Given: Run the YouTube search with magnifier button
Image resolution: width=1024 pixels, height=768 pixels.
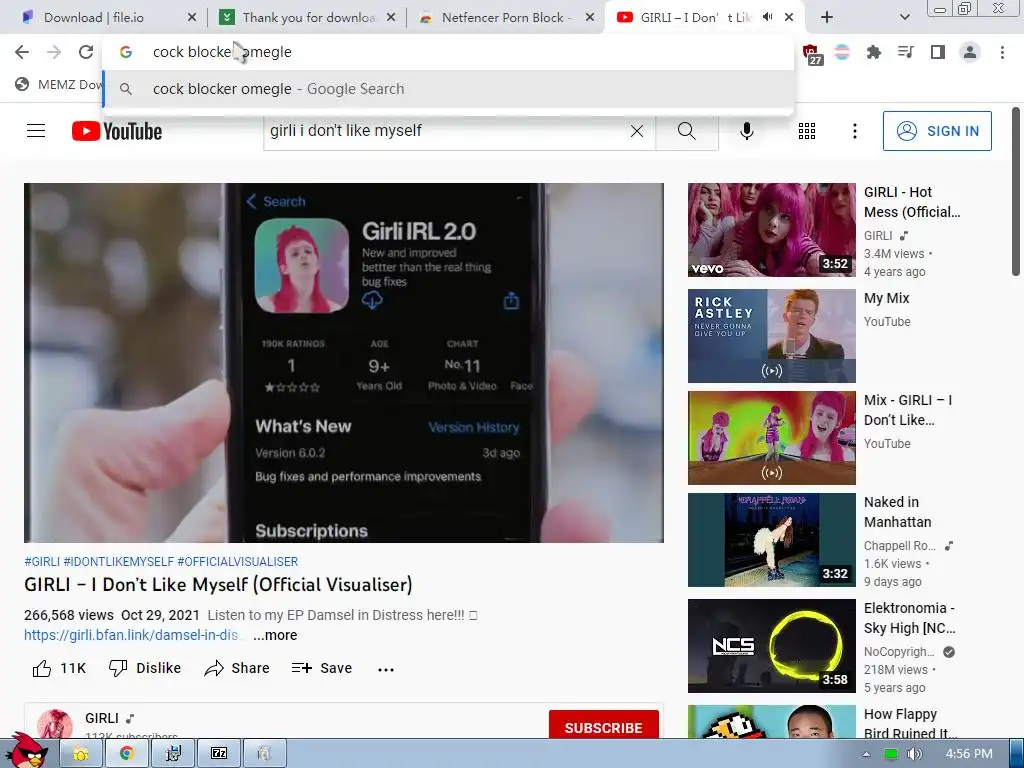Looking at the screenshot, I should coord(687,131).
